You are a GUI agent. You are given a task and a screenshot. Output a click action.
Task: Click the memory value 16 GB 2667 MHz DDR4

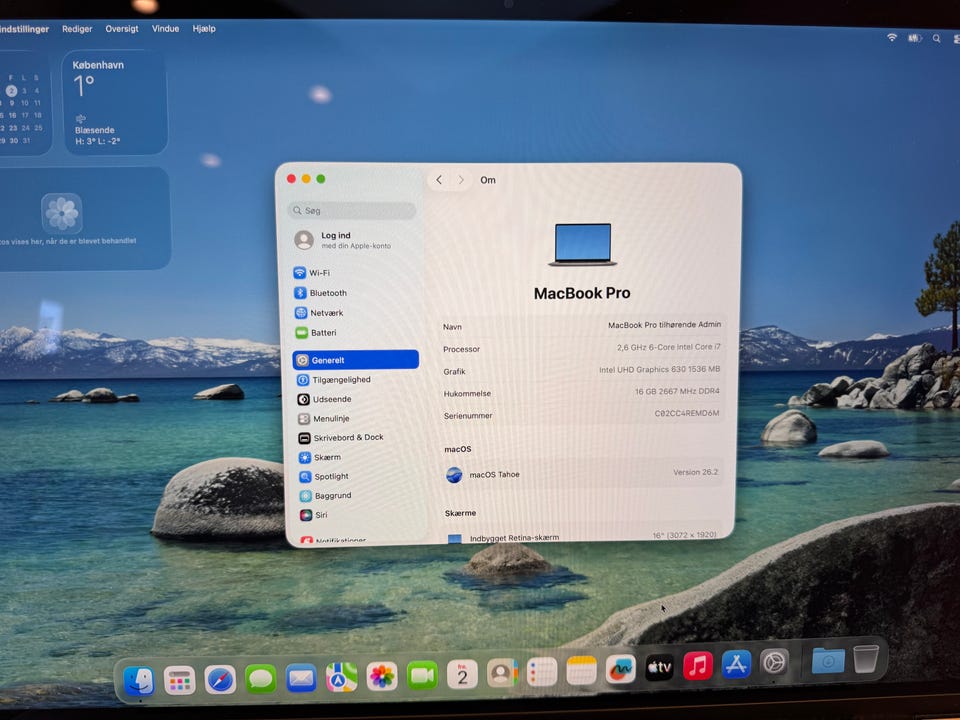tap(677, 391)
